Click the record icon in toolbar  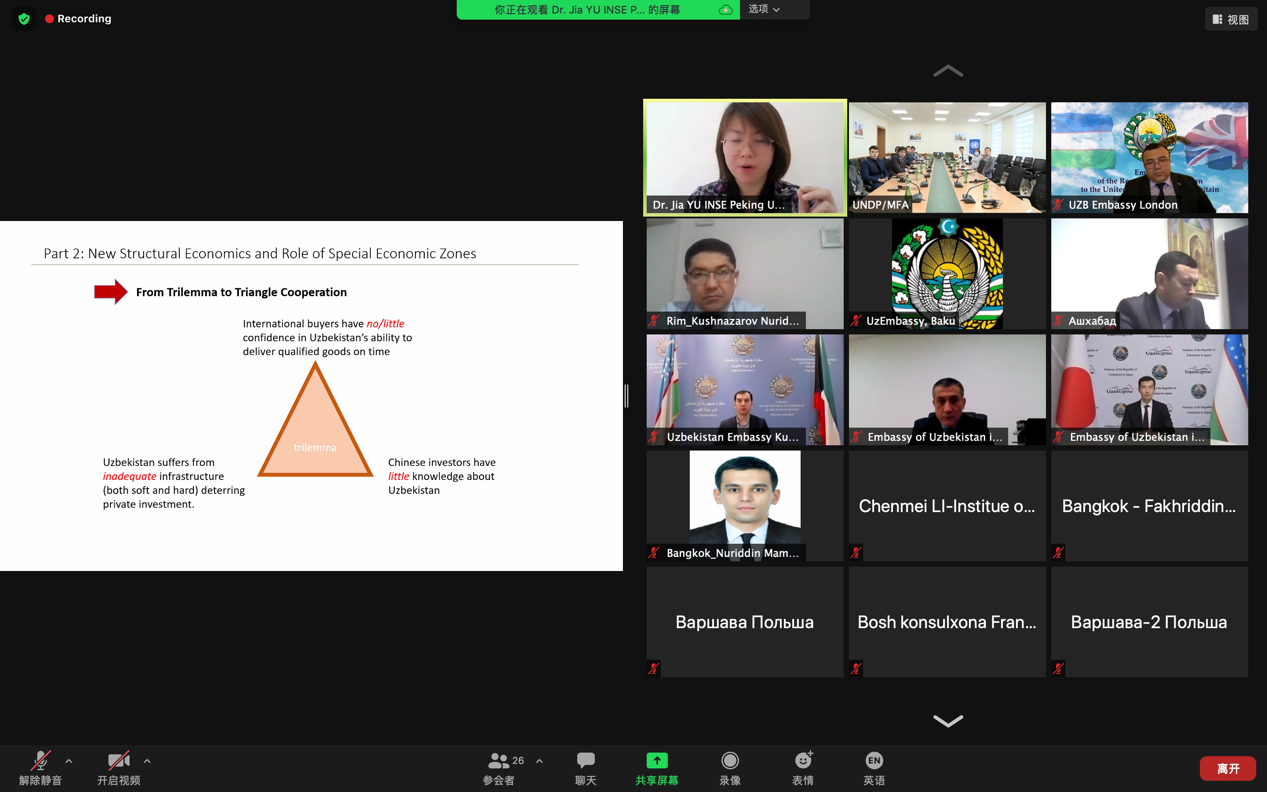click(x=730, y=761)
